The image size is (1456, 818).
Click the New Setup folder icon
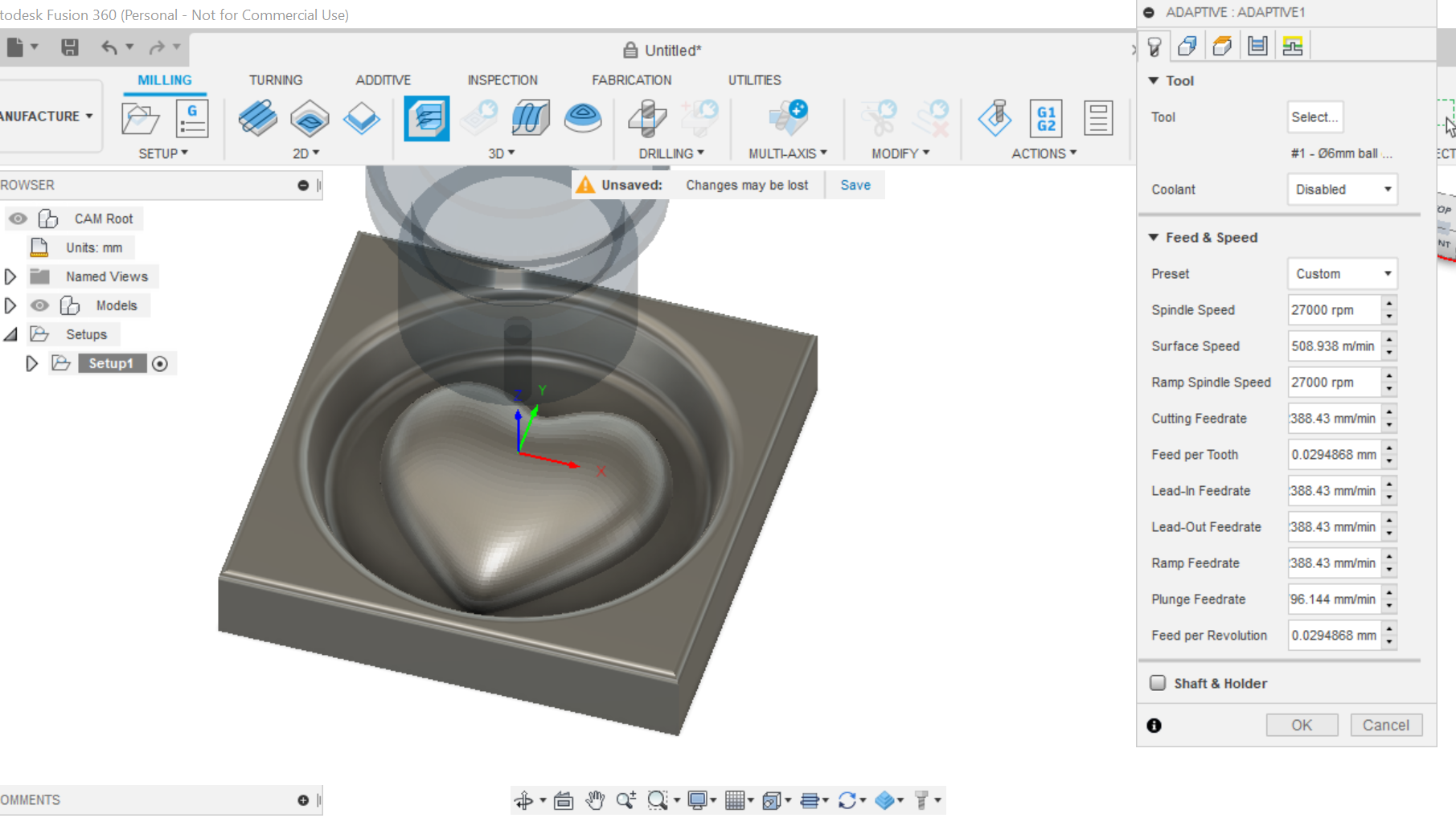(x=140, y=119)
